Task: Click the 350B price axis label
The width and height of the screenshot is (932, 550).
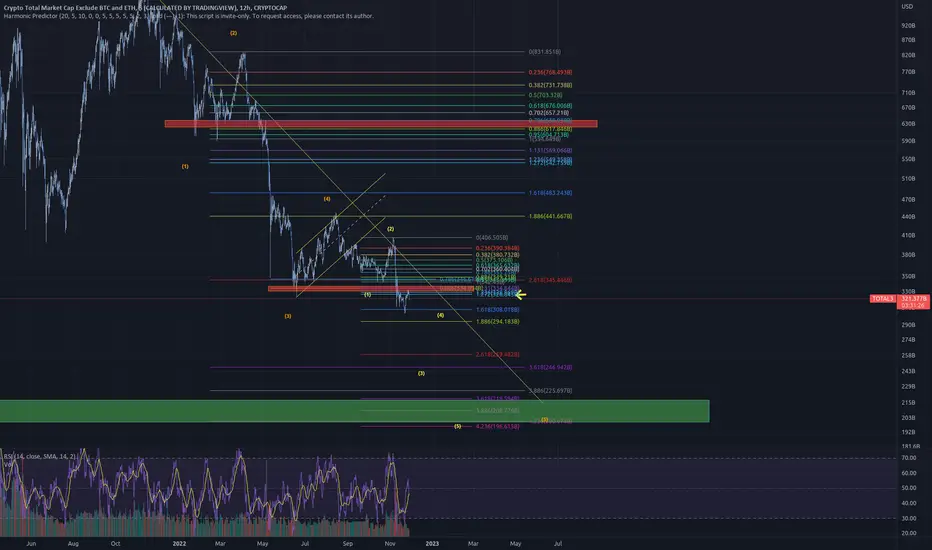Action: 908,276
